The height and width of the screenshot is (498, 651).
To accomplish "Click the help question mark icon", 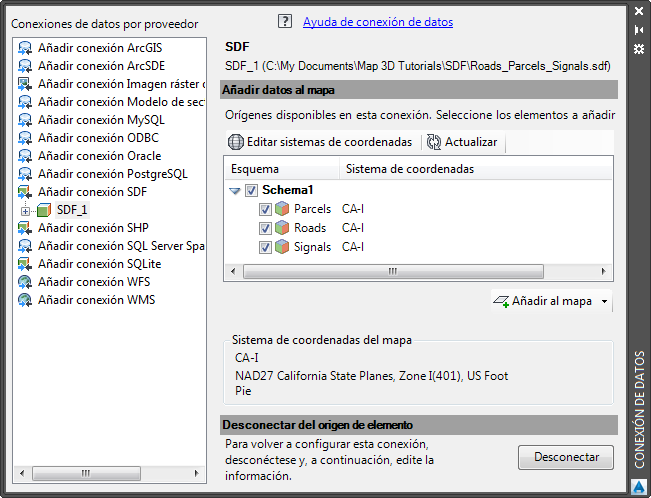I will click(x=285, y=21).
